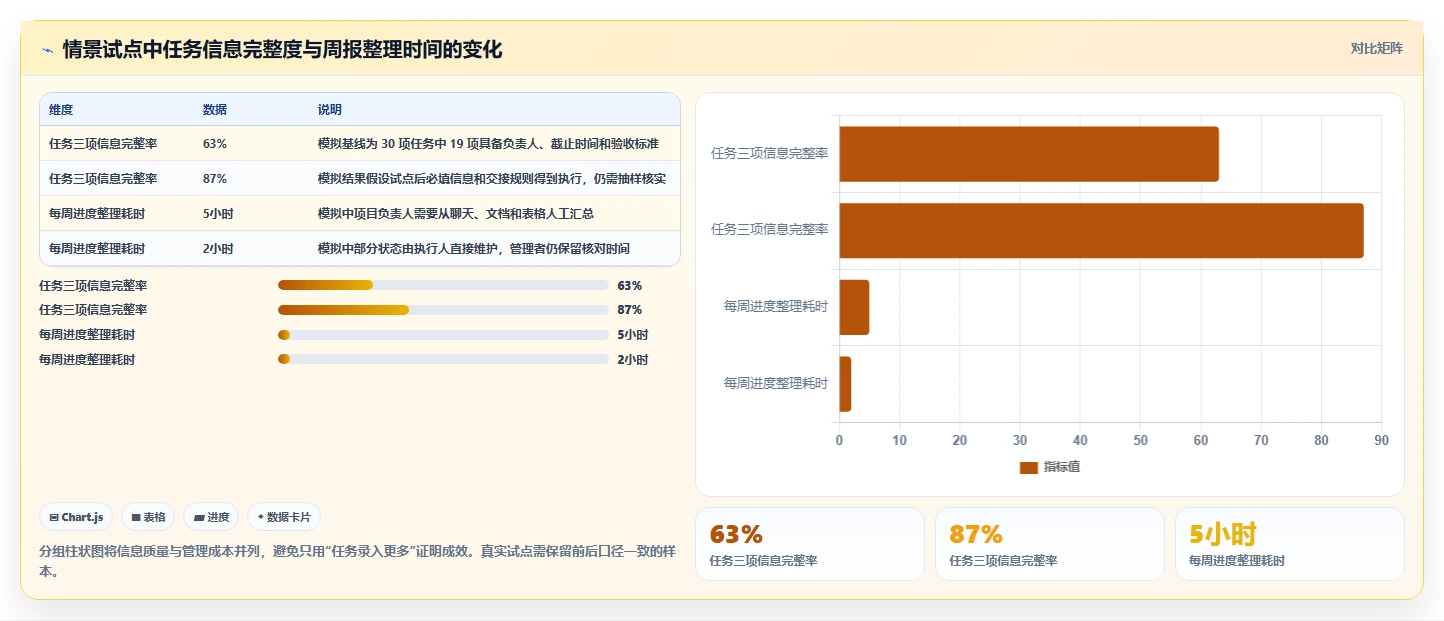The image size is (1444, 621).
Task: Click the shortest chart bar of value 2
Action: click(x=845, y=384)
